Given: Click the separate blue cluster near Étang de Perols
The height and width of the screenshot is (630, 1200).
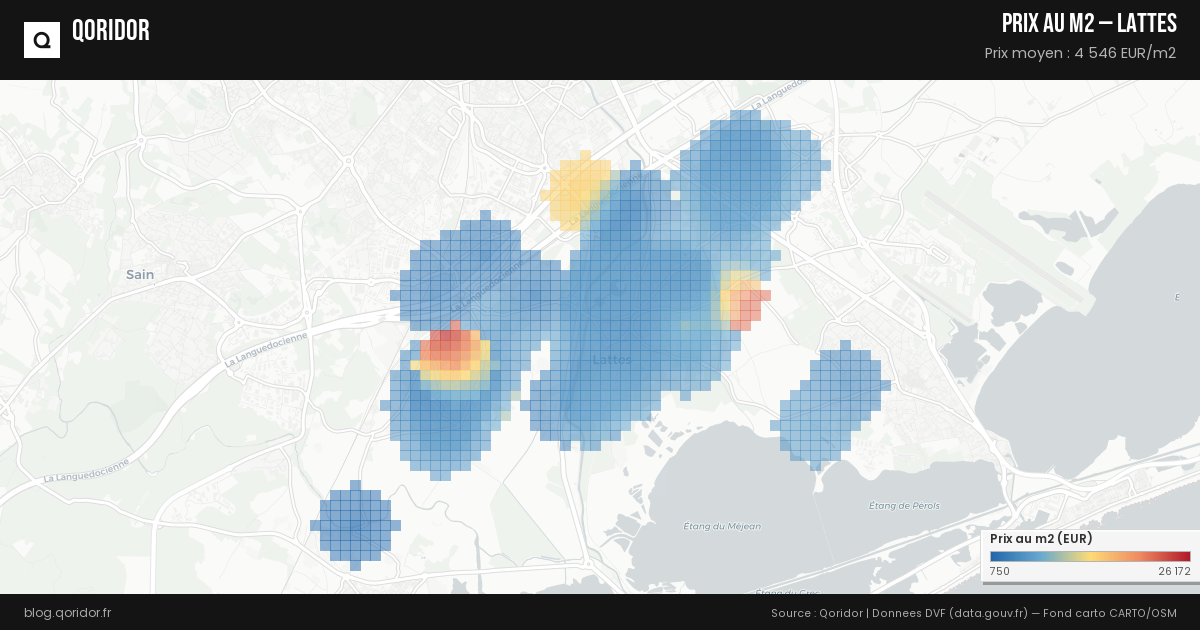Looking at the screenshot, I should pyautogui.click(x=832, y=404).
